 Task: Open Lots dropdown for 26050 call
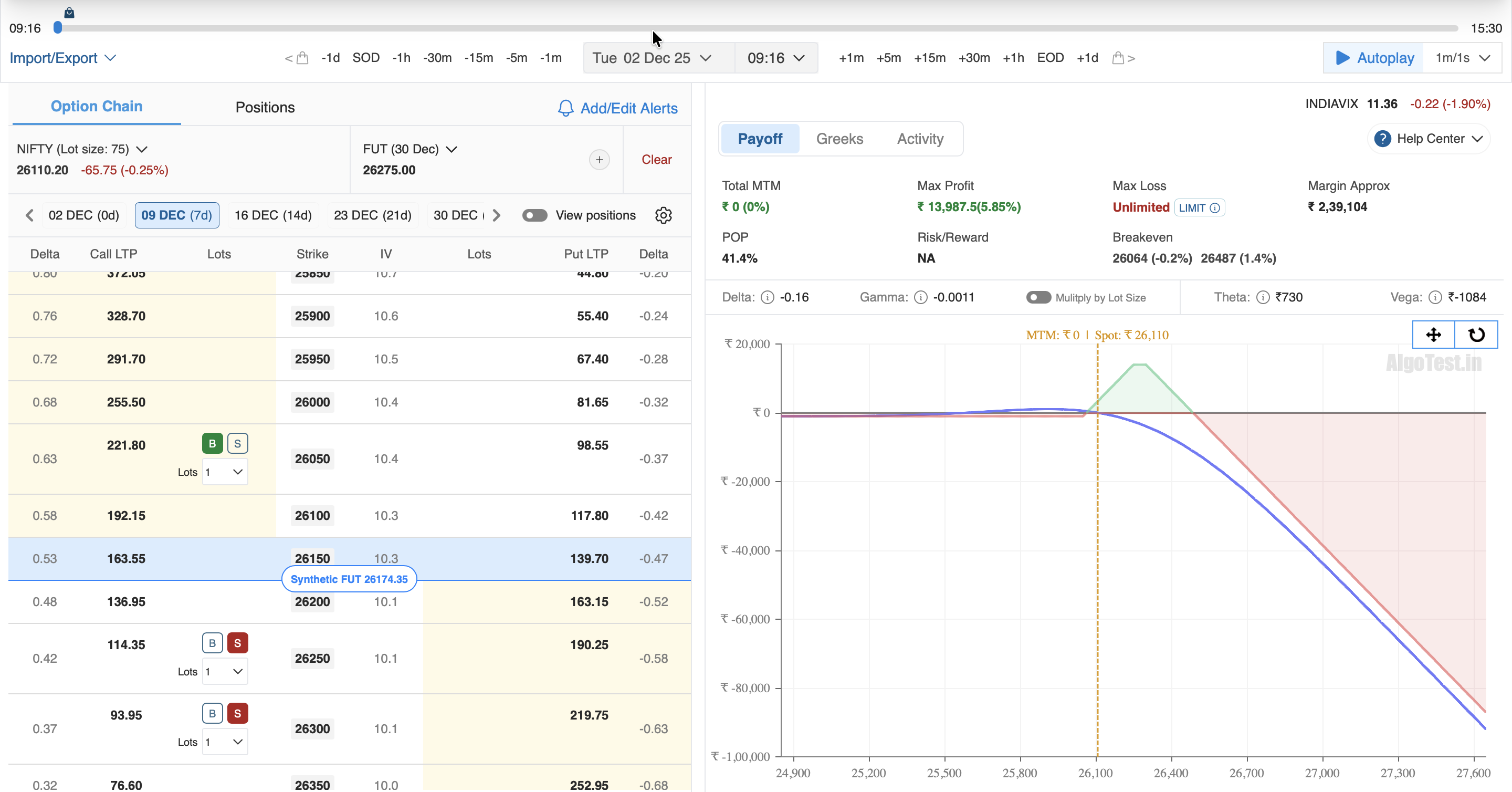coord(225,472)
